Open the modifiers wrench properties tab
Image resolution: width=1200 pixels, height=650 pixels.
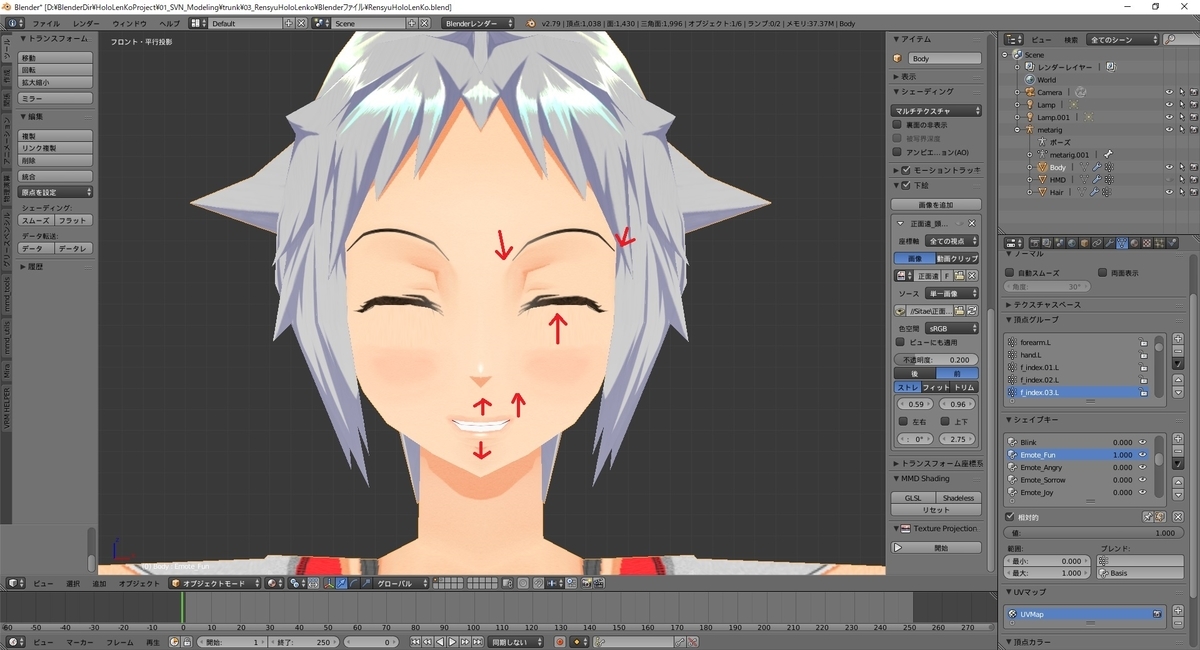[x=1109, y=243]
